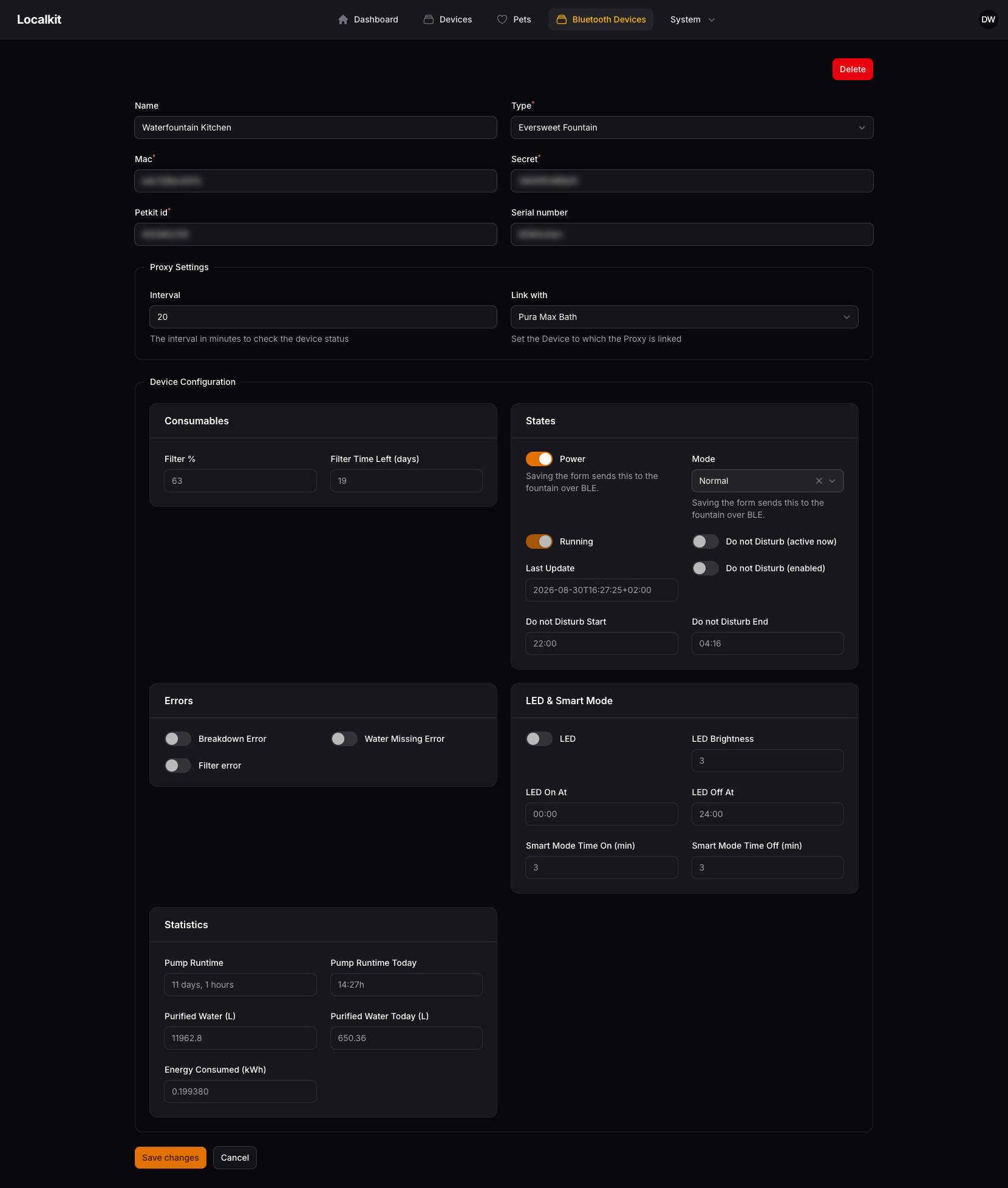The width and height of the screenshot is (1008, 1188).
Task: Toggle the LED switch
Action: coord(539,739)
